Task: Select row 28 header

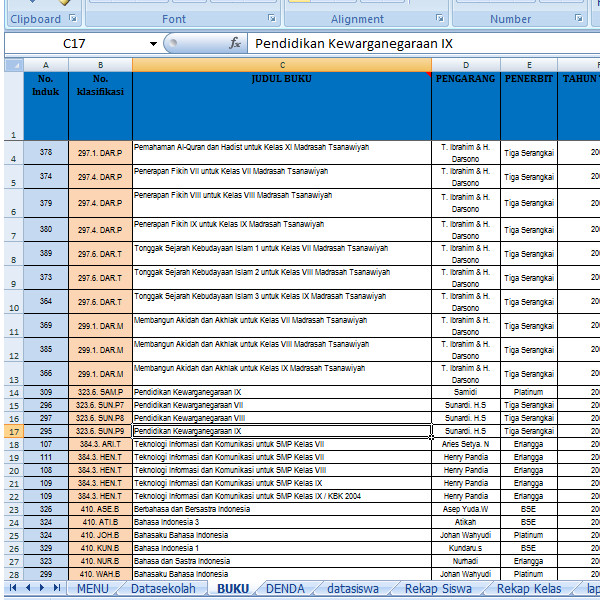Action: click(14, 574)
